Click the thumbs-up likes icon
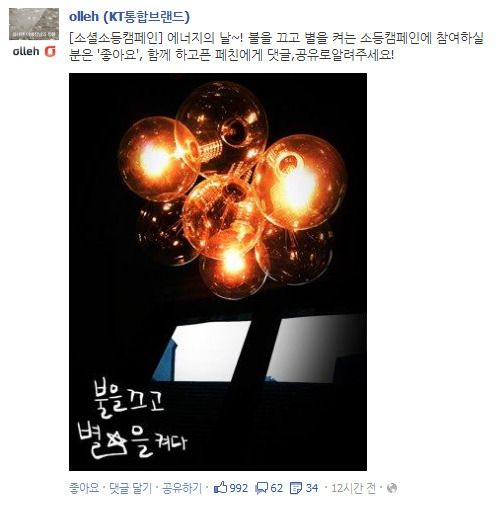501x506 pixels. (220, 487)
